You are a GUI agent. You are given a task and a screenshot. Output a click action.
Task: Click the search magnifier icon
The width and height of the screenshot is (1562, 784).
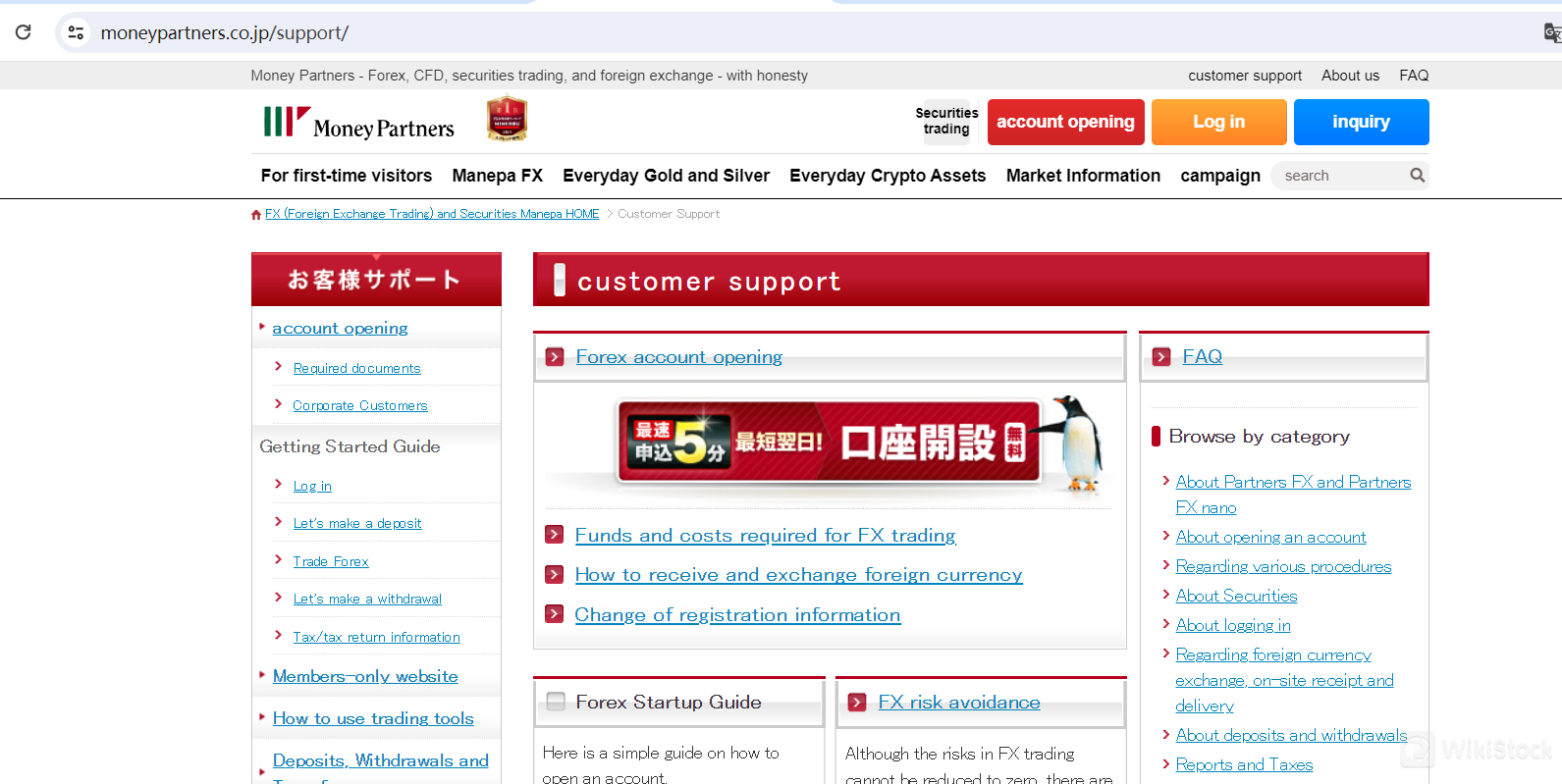tap(1417, 176)
